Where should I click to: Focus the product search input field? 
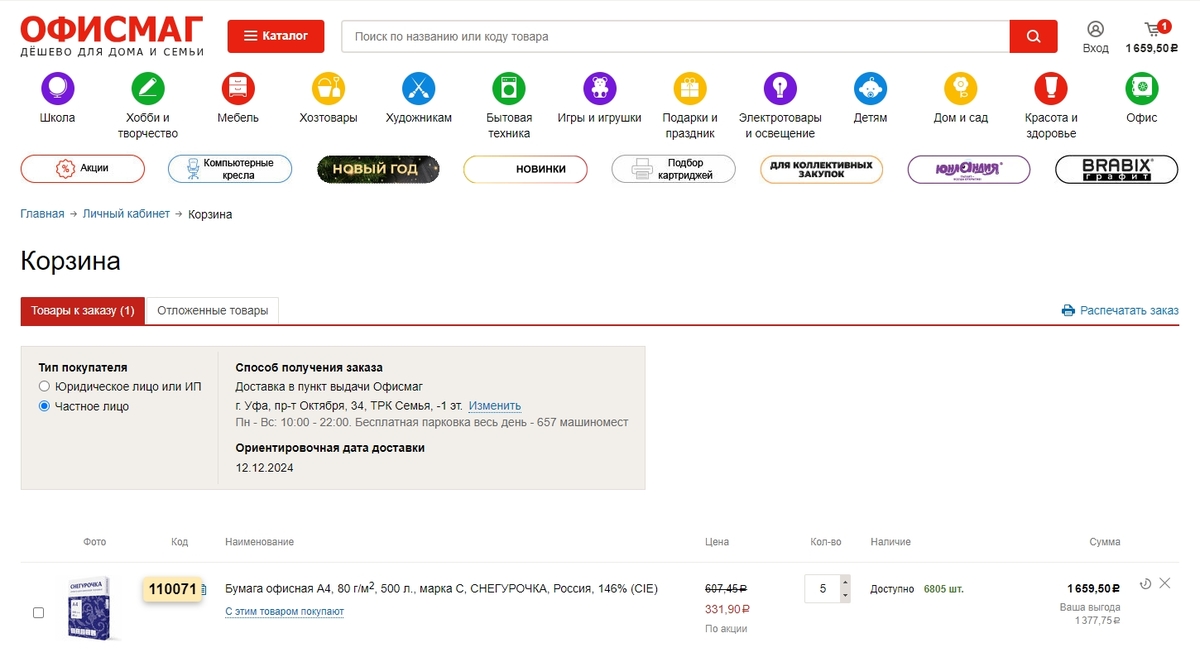[x=675, y=36]
